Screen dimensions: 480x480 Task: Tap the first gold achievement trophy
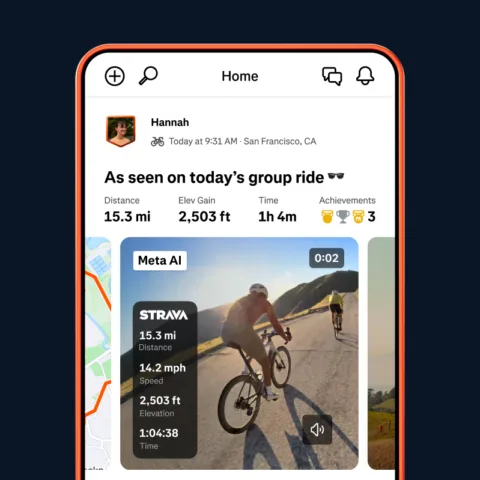pyautogui.click(x=327, y=217)
